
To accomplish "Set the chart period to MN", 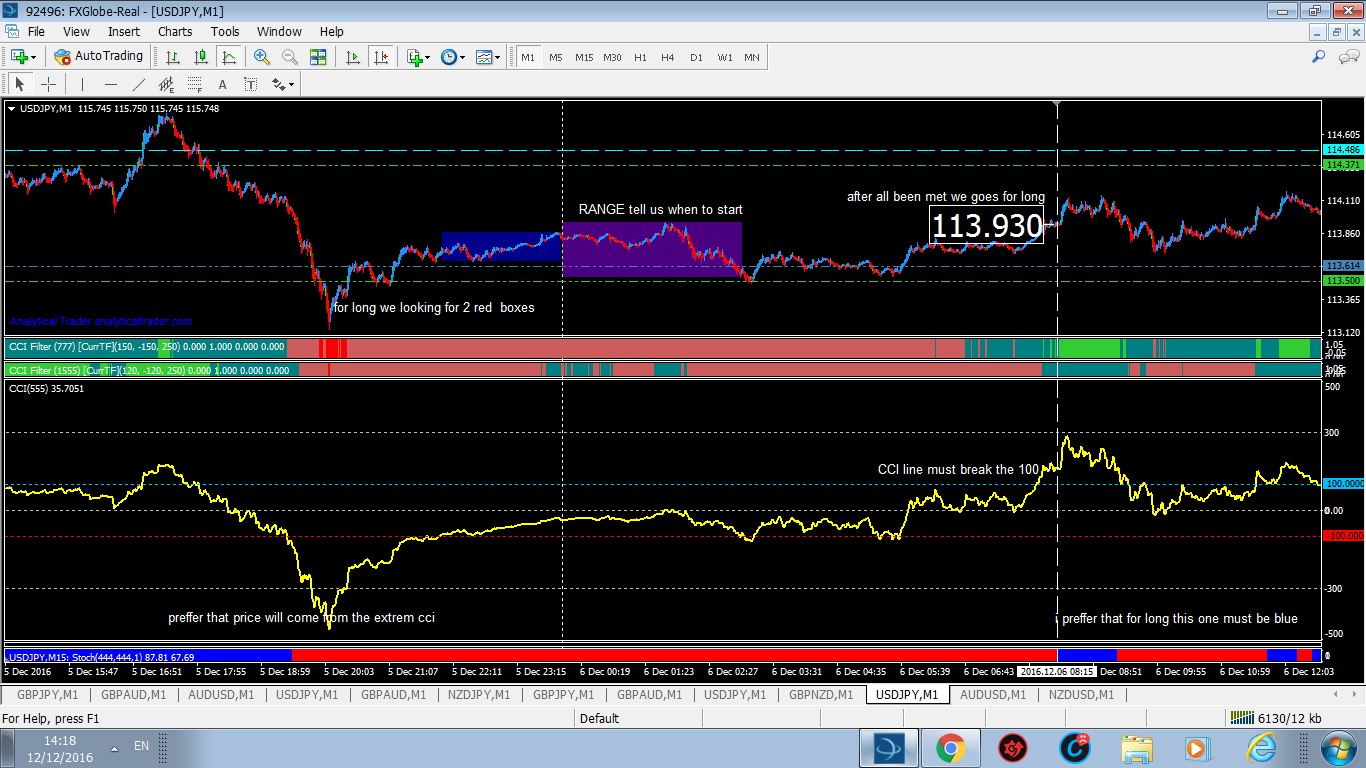I will [752, 57].
